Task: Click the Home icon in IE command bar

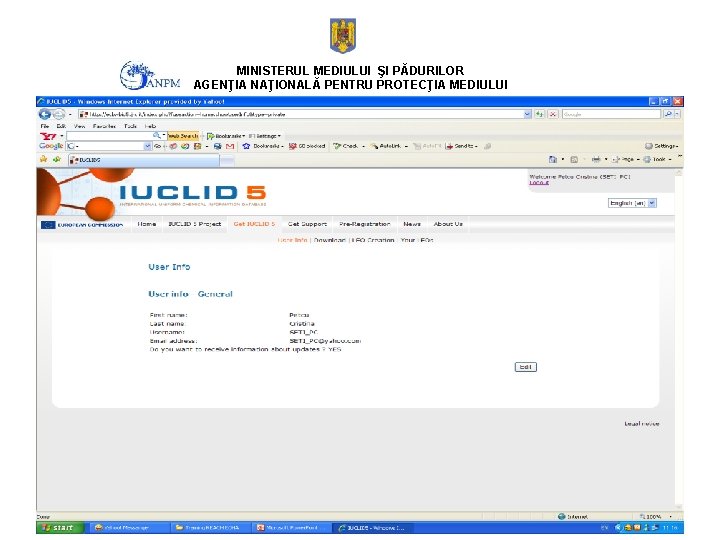Action: pos(553,159)
